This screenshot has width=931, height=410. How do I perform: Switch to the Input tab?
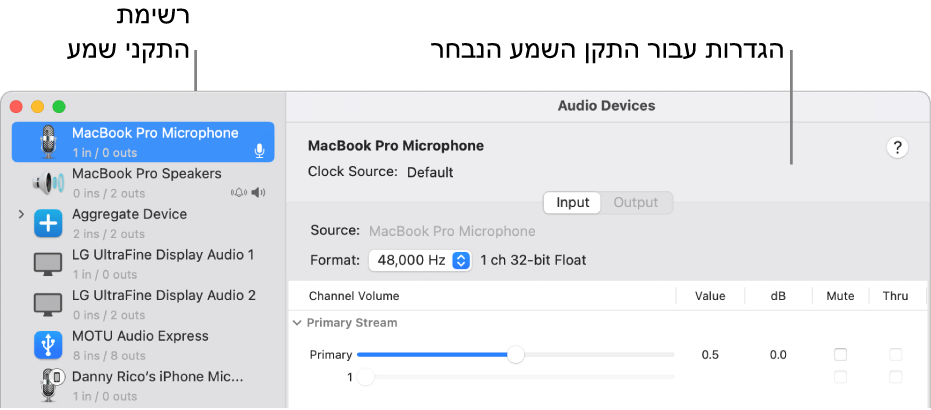[572, 202]
